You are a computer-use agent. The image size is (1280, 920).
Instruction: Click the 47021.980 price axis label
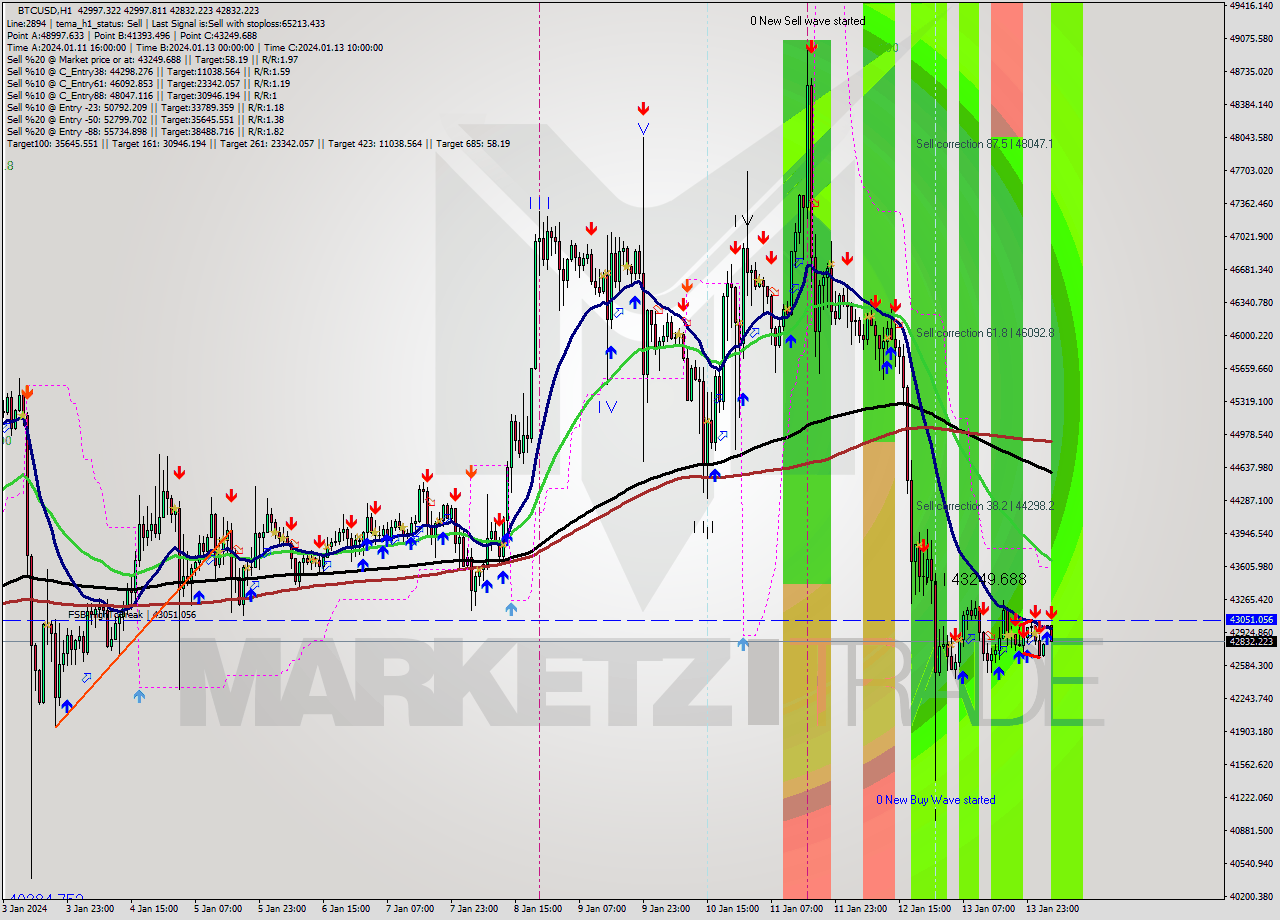(1250, 236)
